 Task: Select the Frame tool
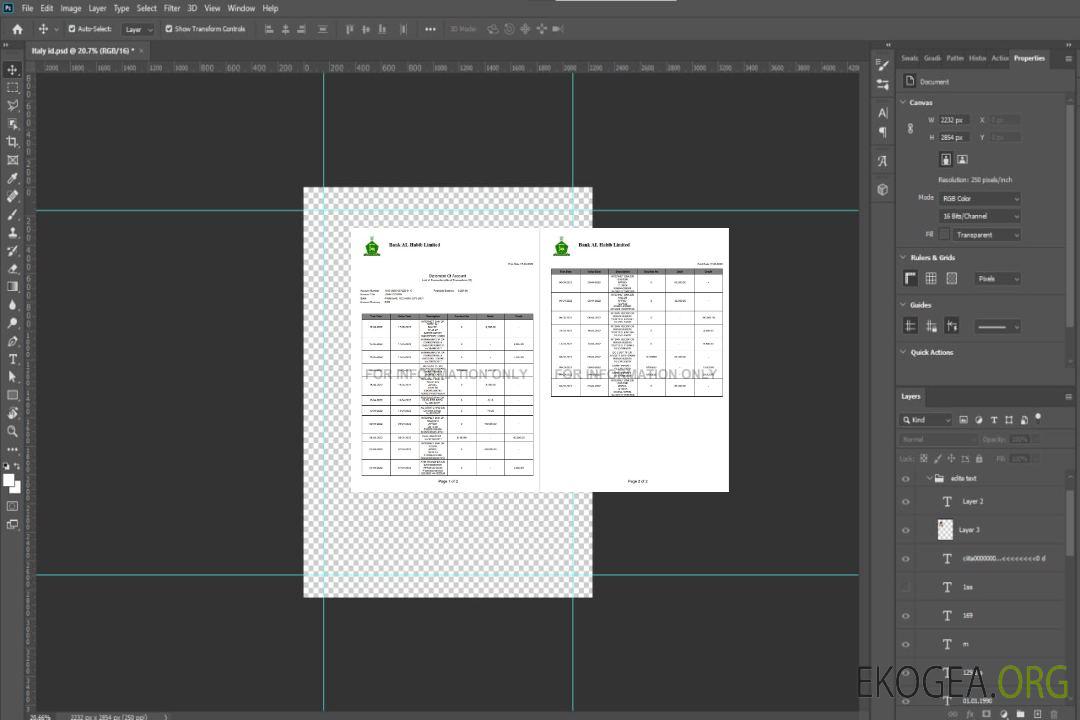point(12,160)
